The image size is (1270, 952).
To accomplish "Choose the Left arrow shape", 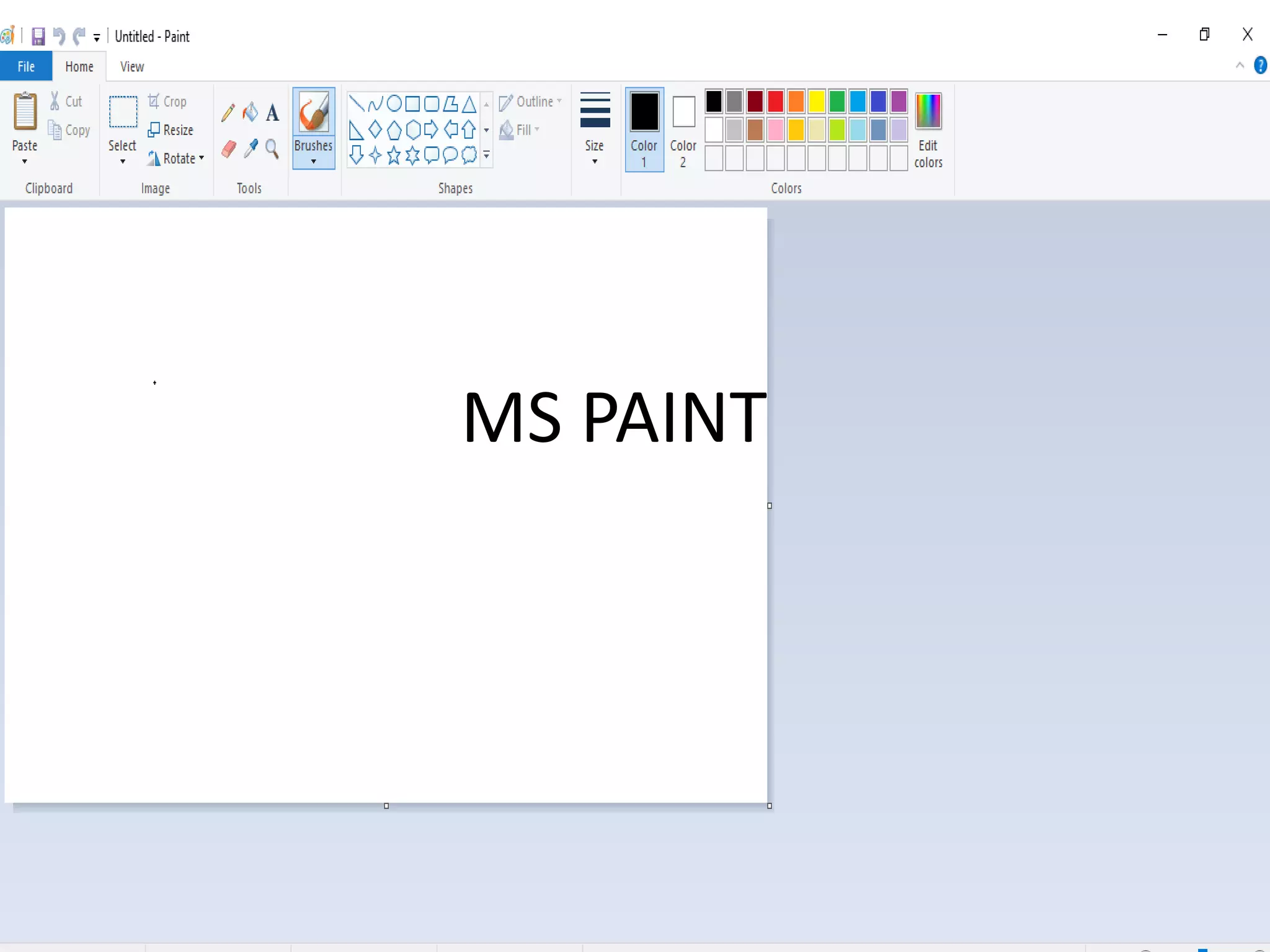I will [451, 130].
